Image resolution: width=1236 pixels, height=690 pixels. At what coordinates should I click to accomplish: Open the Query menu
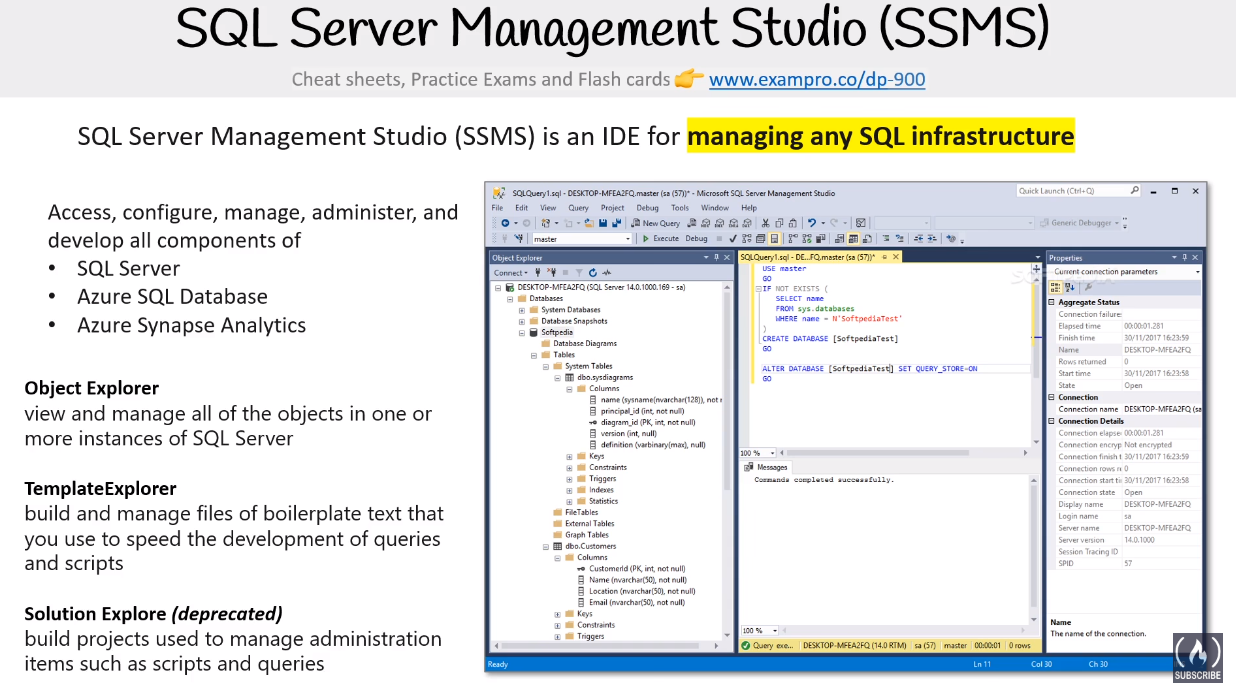coord(578,208)
